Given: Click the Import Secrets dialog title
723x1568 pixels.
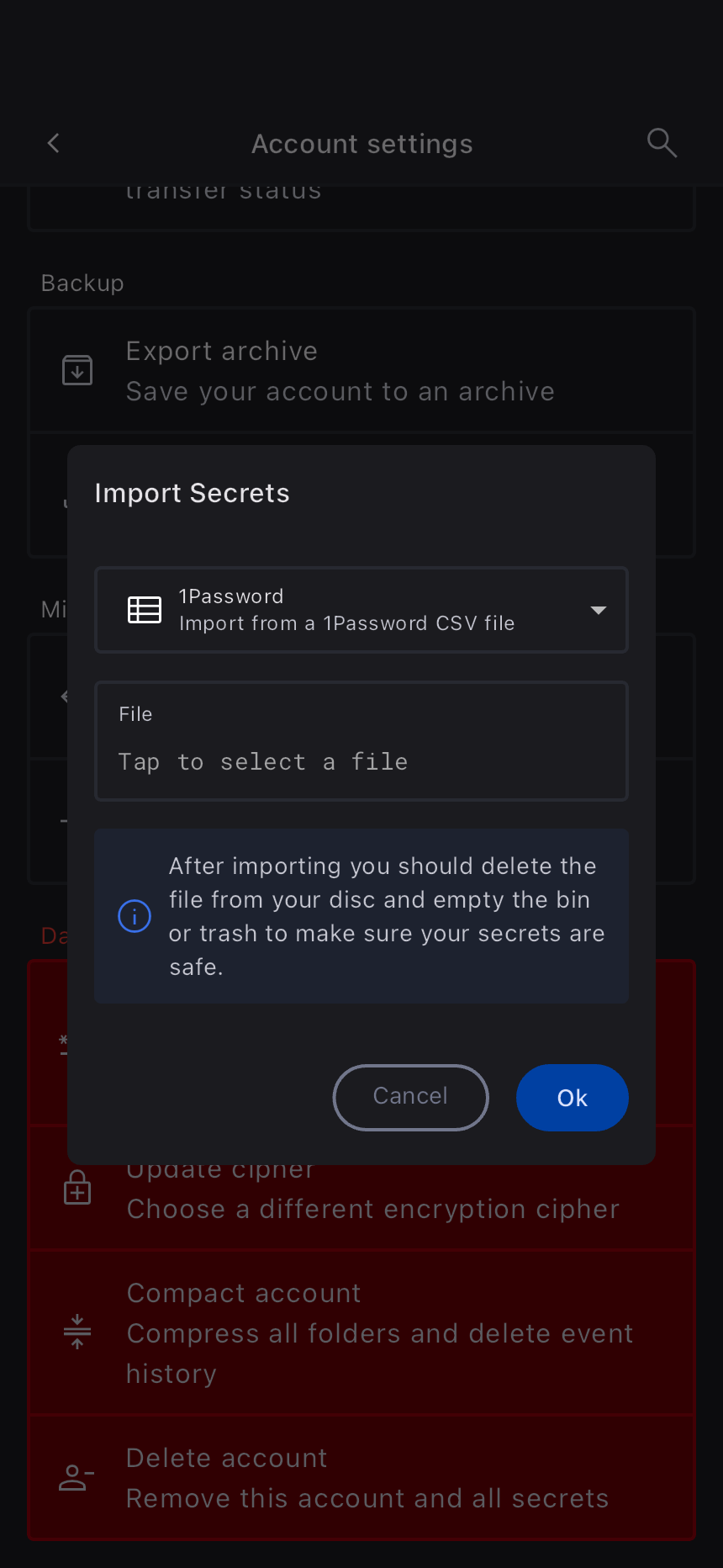Looking at the screenshot, I should (192, 493).
